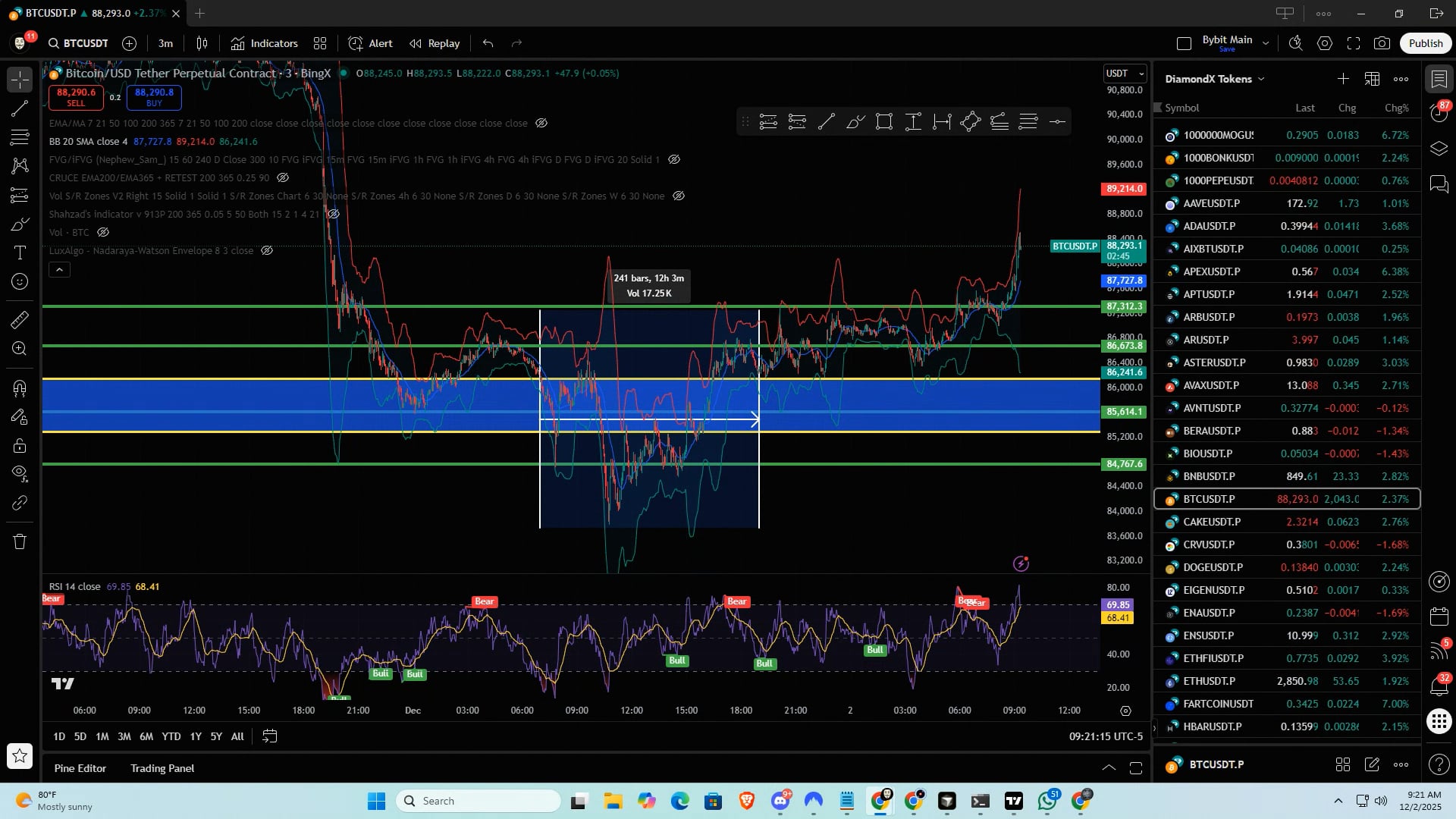Viewport: 1456px width, 819px height.
Task: Select ETHUSDT.P in the watchlist
Action: pyautogui.click(x=1209, y=681)
